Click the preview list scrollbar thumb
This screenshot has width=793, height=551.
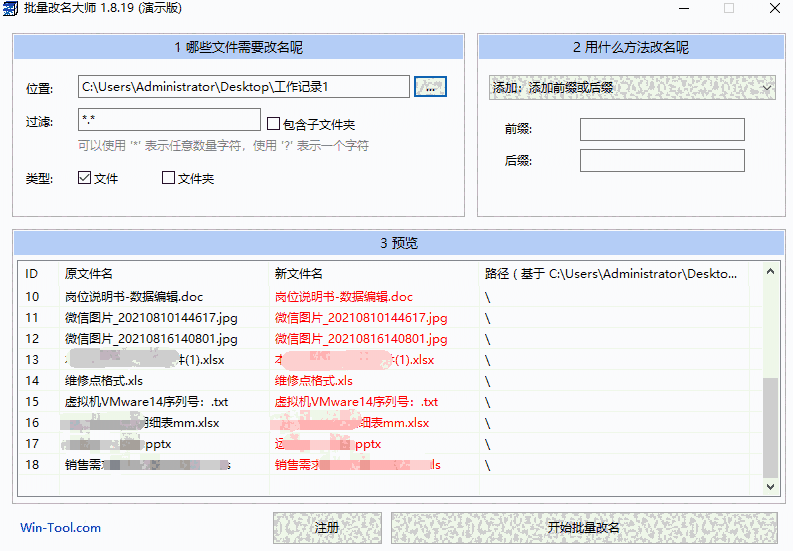[770, 428]
